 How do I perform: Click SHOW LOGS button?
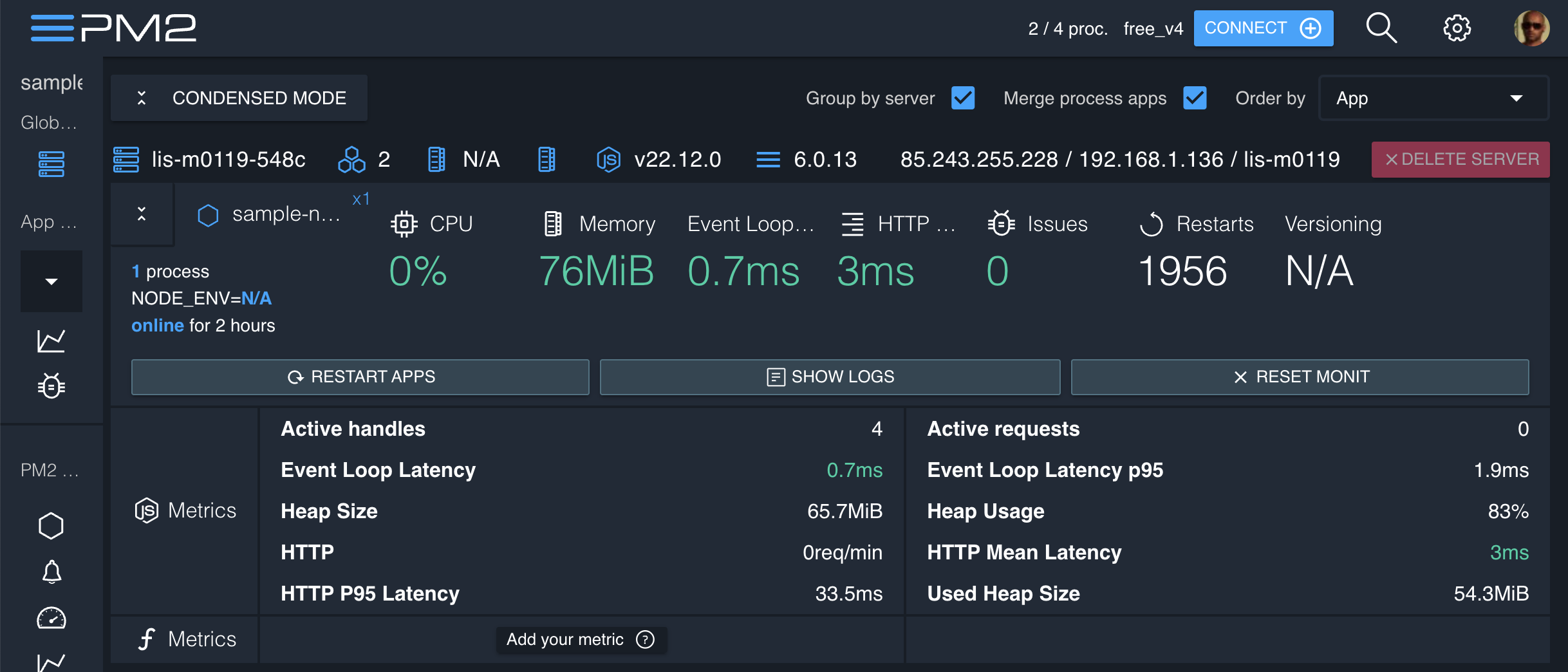click(830, 377)
